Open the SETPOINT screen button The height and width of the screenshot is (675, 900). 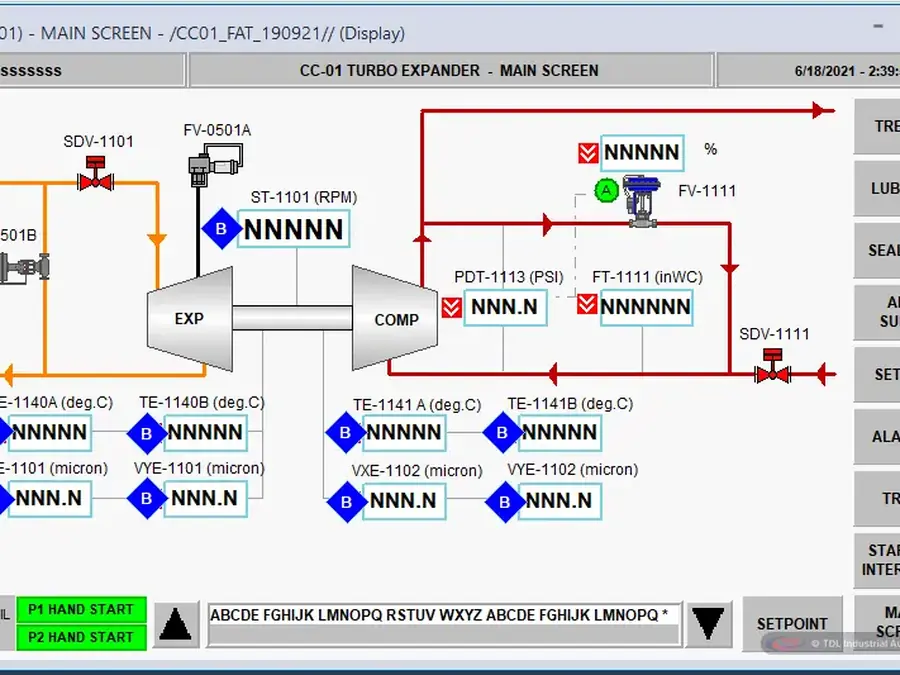point(792,624)
